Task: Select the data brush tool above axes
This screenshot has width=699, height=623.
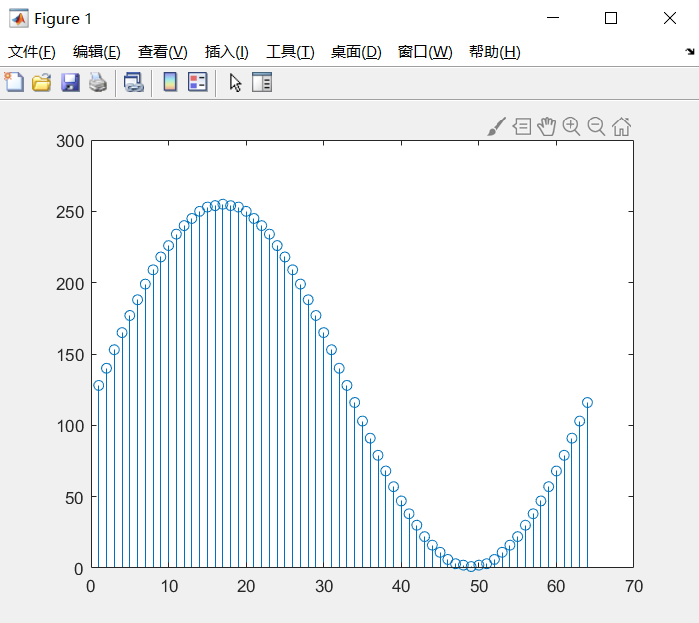Action: [x=496, y=127]
